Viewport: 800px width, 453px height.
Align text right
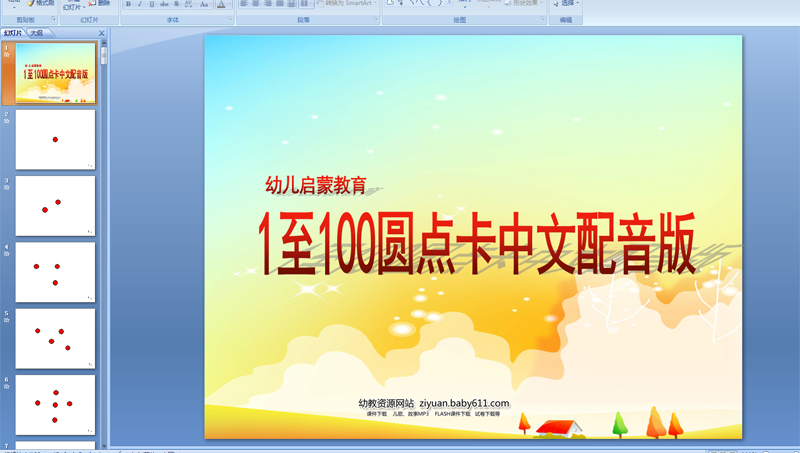click(x=268, y=4)
